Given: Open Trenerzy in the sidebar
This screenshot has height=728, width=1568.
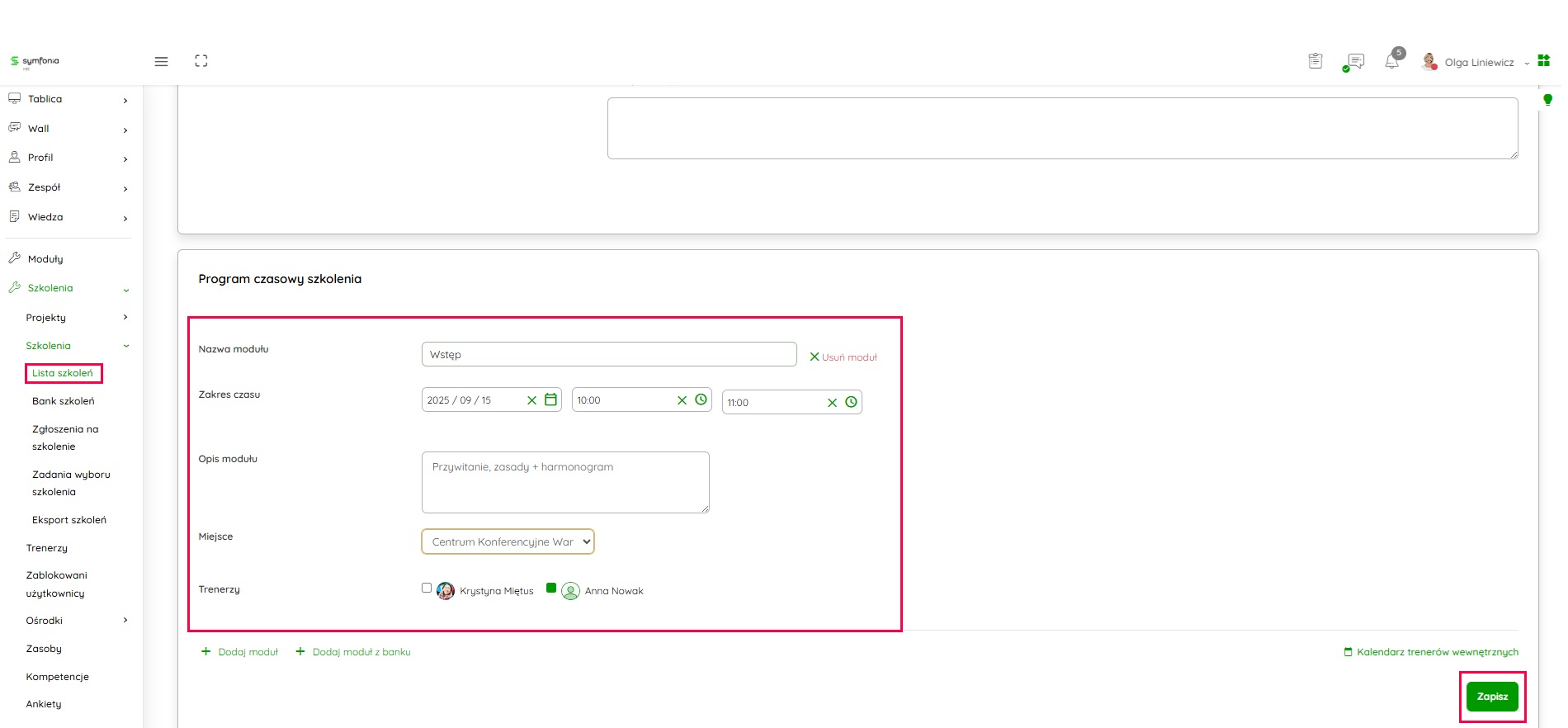Looking at the screenshot, I should coord(47,548).
